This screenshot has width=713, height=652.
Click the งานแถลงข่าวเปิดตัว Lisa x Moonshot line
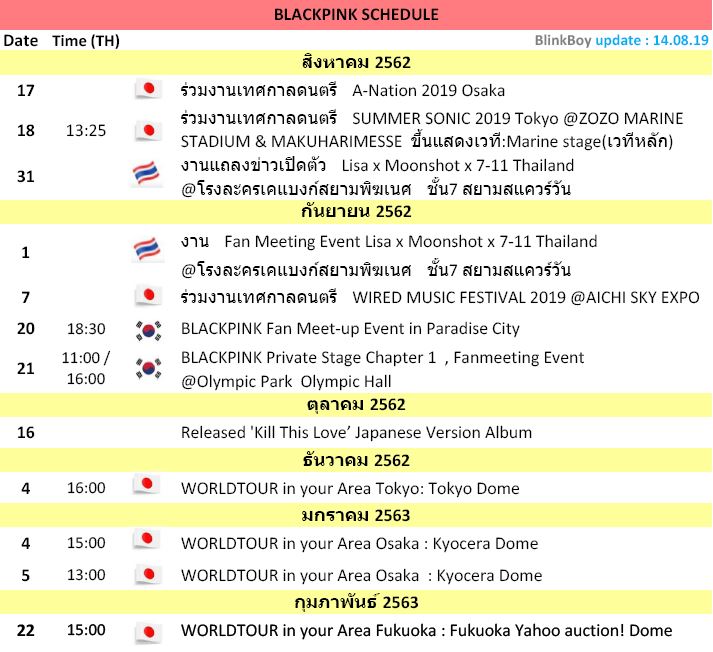point(377,165)
